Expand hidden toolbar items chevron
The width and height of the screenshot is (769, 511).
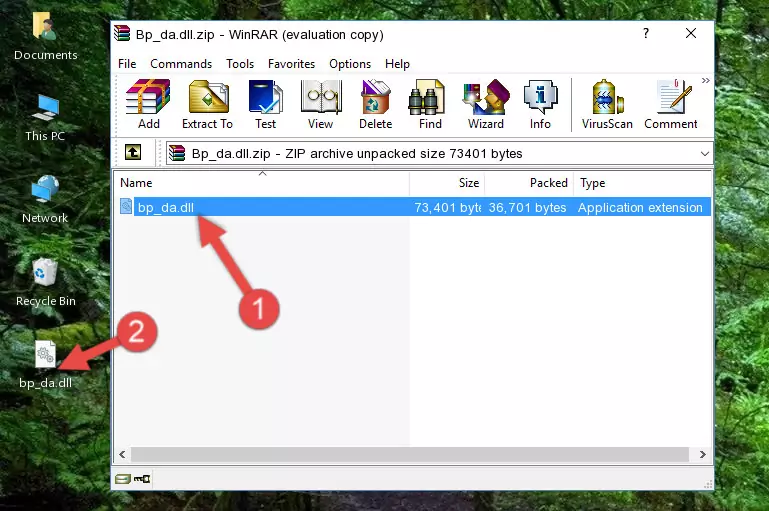point(705,80)
